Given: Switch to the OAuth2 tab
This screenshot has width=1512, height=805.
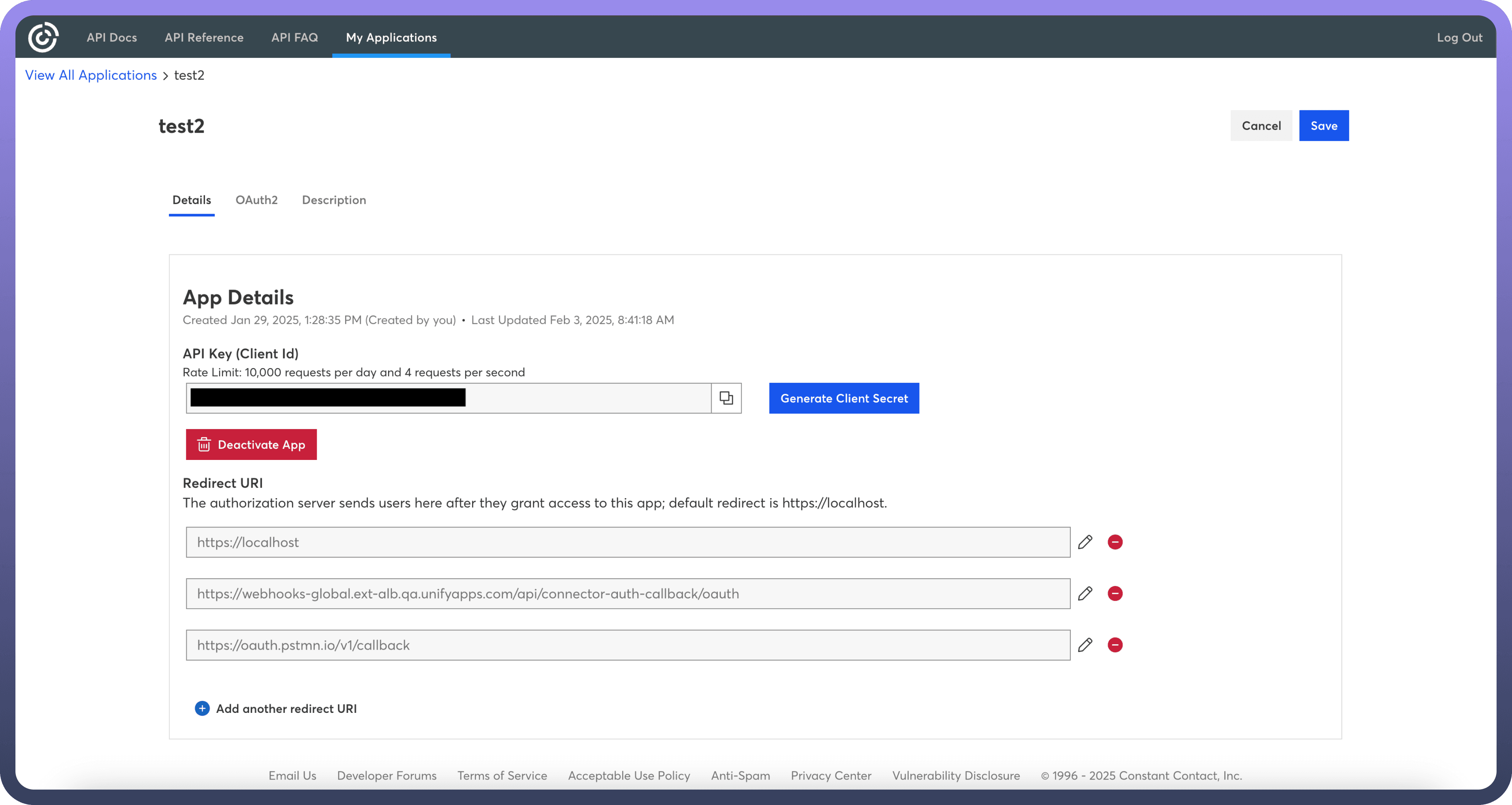Looking at the screenshot, I should coord(256,200).
